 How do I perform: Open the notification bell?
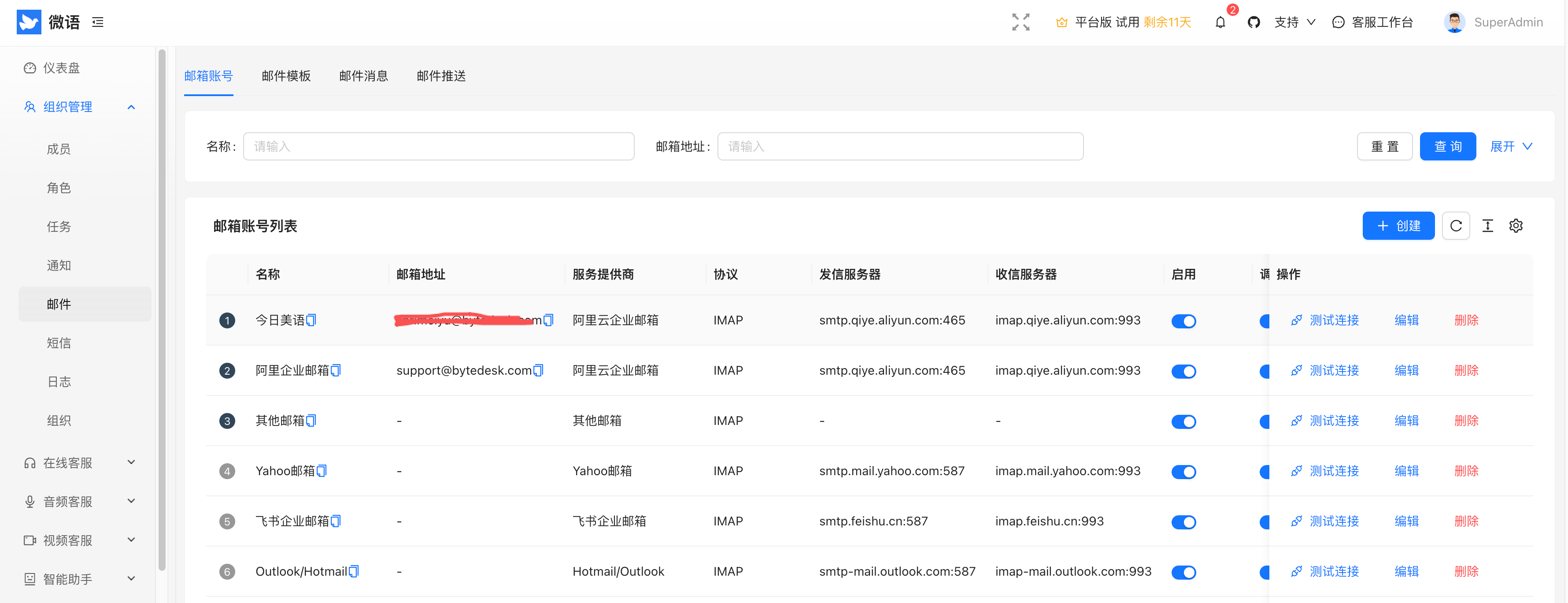(x=1220, y=22)
